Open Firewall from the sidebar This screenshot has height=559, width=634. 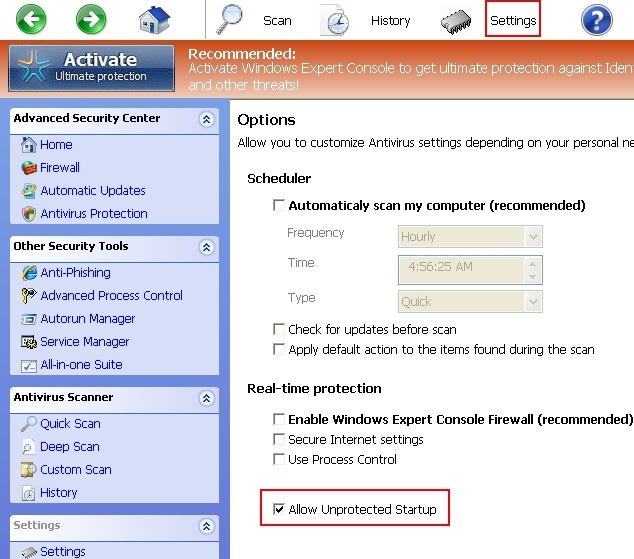(x=59, y=168)
